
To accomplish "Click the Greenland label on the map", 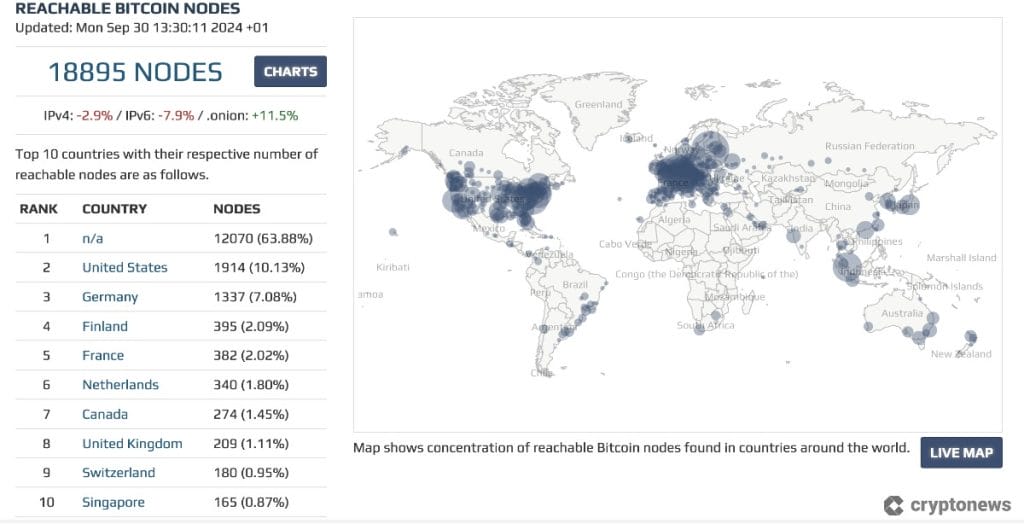I will 598,104.
